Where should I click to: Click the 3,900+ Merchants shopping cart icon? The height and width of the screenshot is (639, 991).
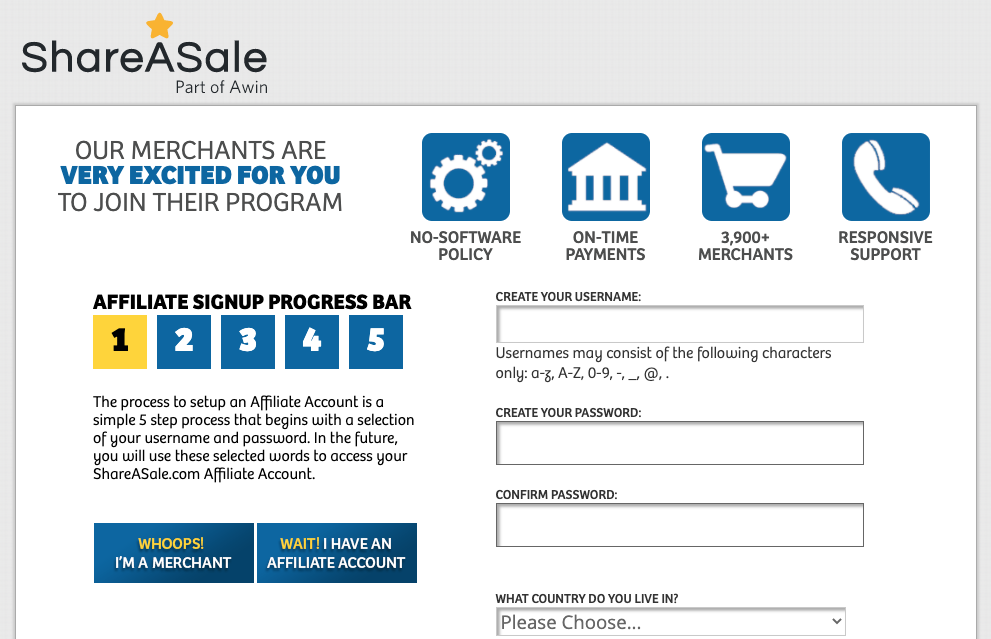(x=745, y=177)
